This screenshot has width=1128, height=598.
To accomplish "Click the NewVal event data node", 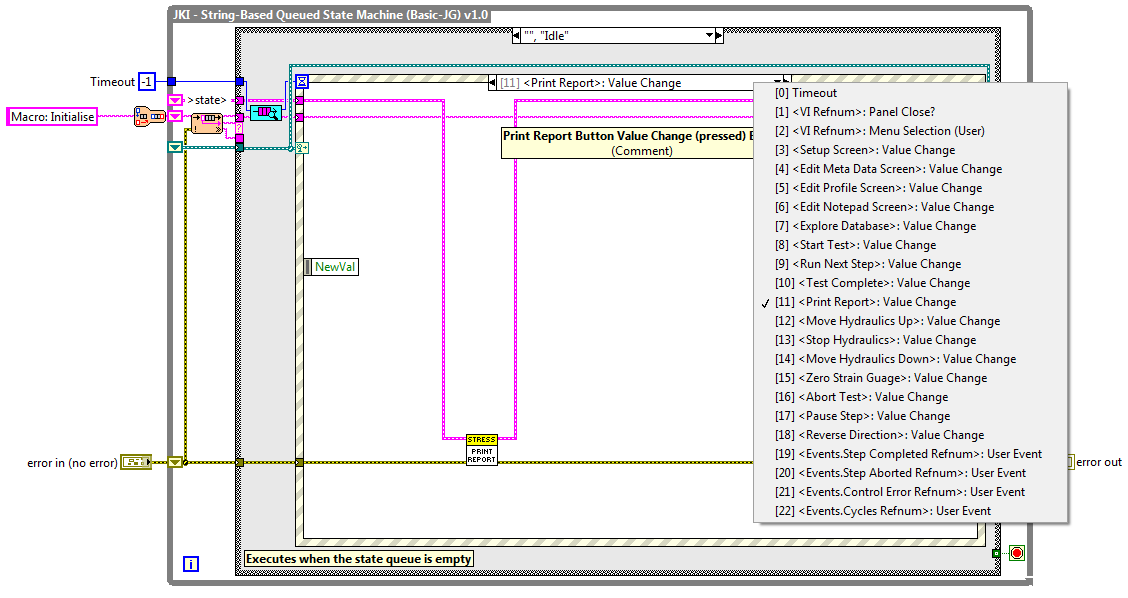I will coord(335,267).
